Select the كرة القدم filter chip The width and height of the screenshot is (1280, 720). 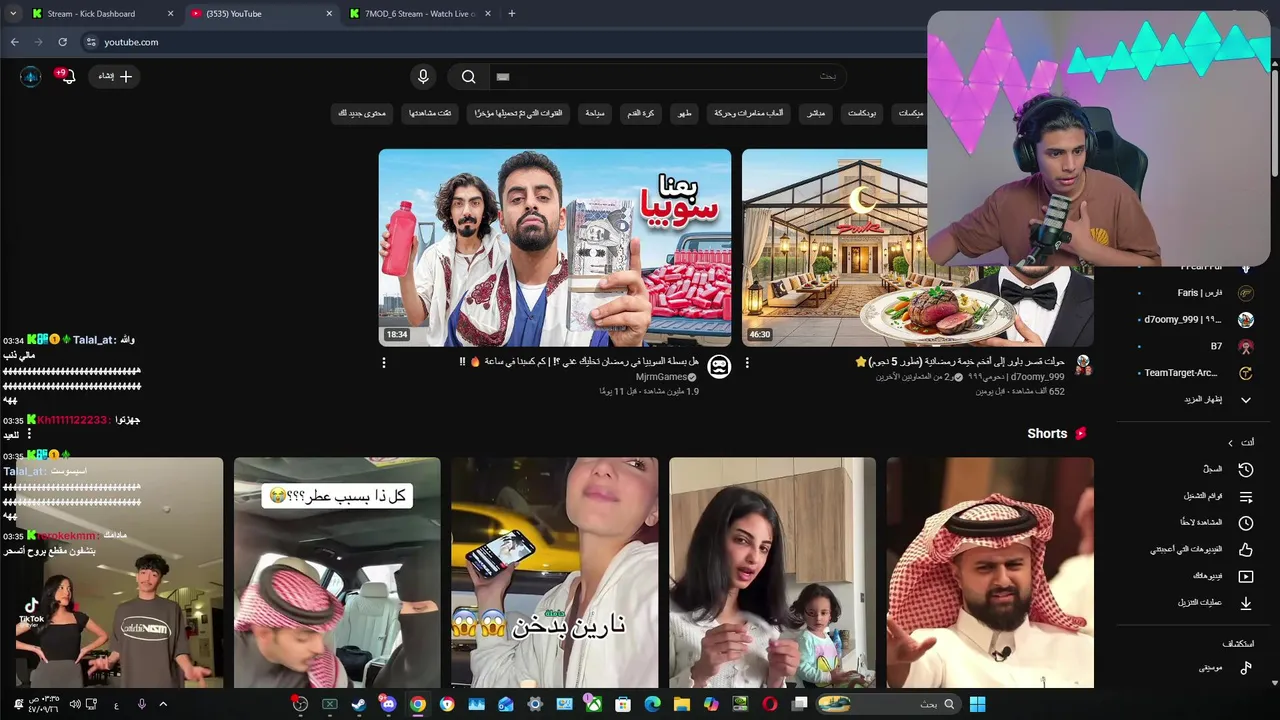641,113
